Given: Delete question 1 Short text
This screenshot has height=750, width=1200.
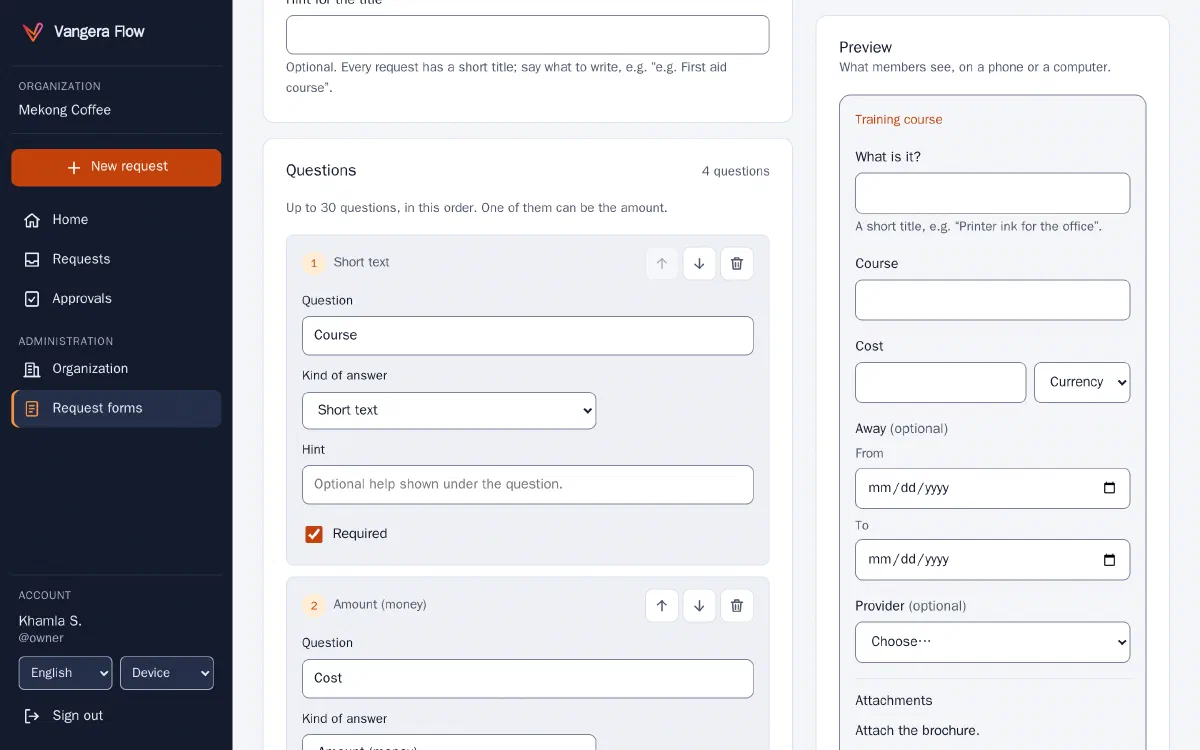Looking at the screenshot, I should pyautogui.click(x=737, y=264).
